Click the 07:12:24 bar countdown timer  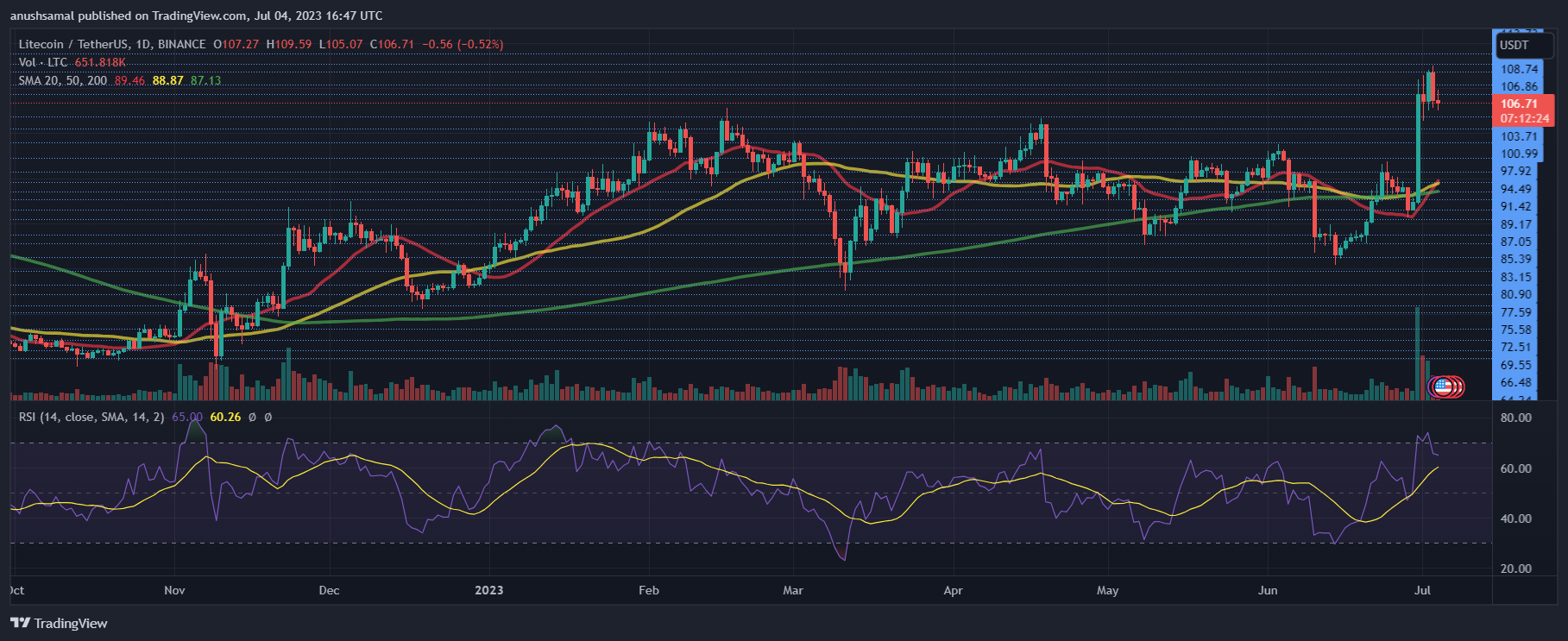pyautogui.click(x=1524, y=118)
